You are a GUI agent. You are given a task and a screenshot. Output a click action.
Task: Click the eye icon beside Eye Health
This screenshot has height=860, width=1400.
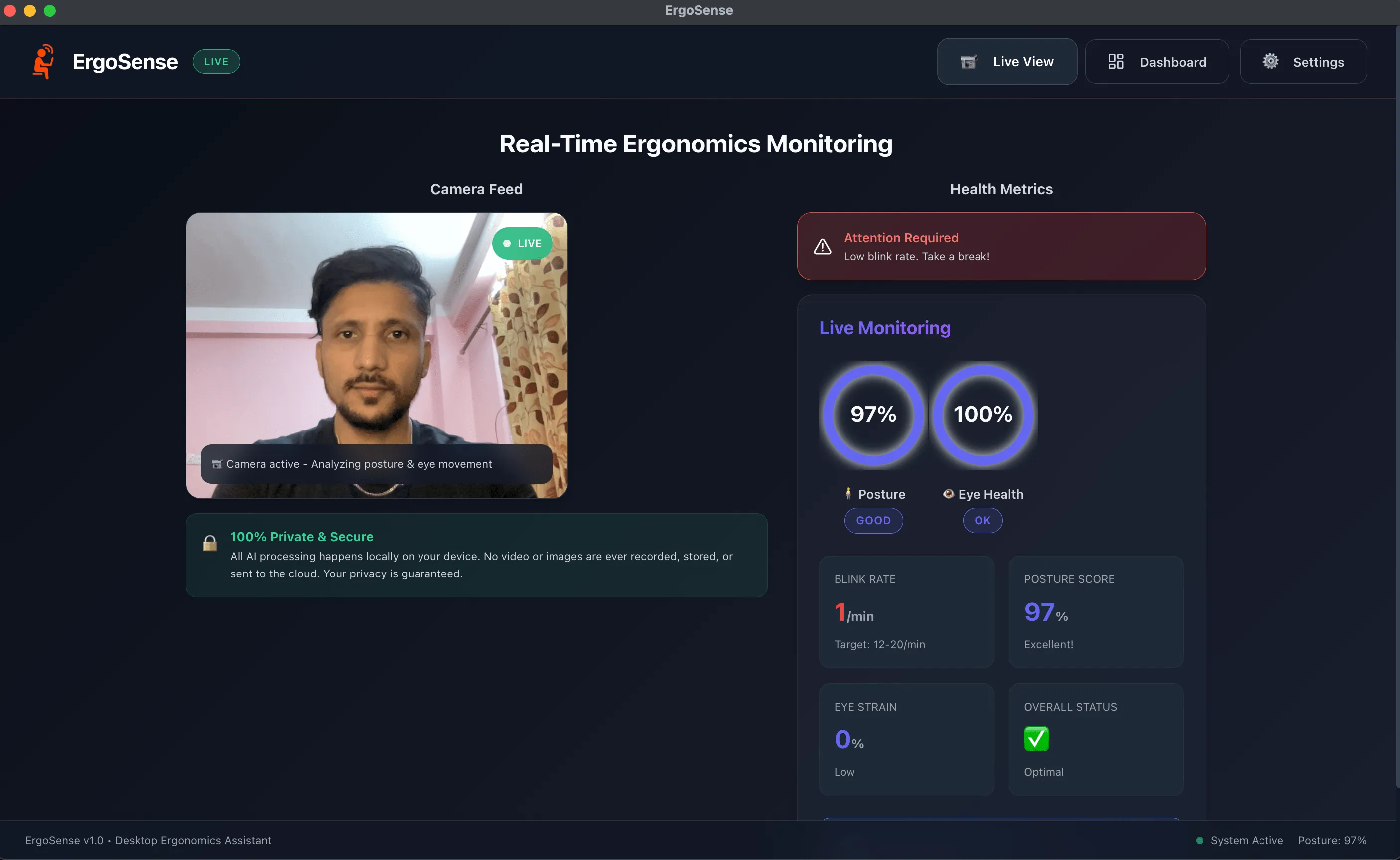tap(948, 494)
